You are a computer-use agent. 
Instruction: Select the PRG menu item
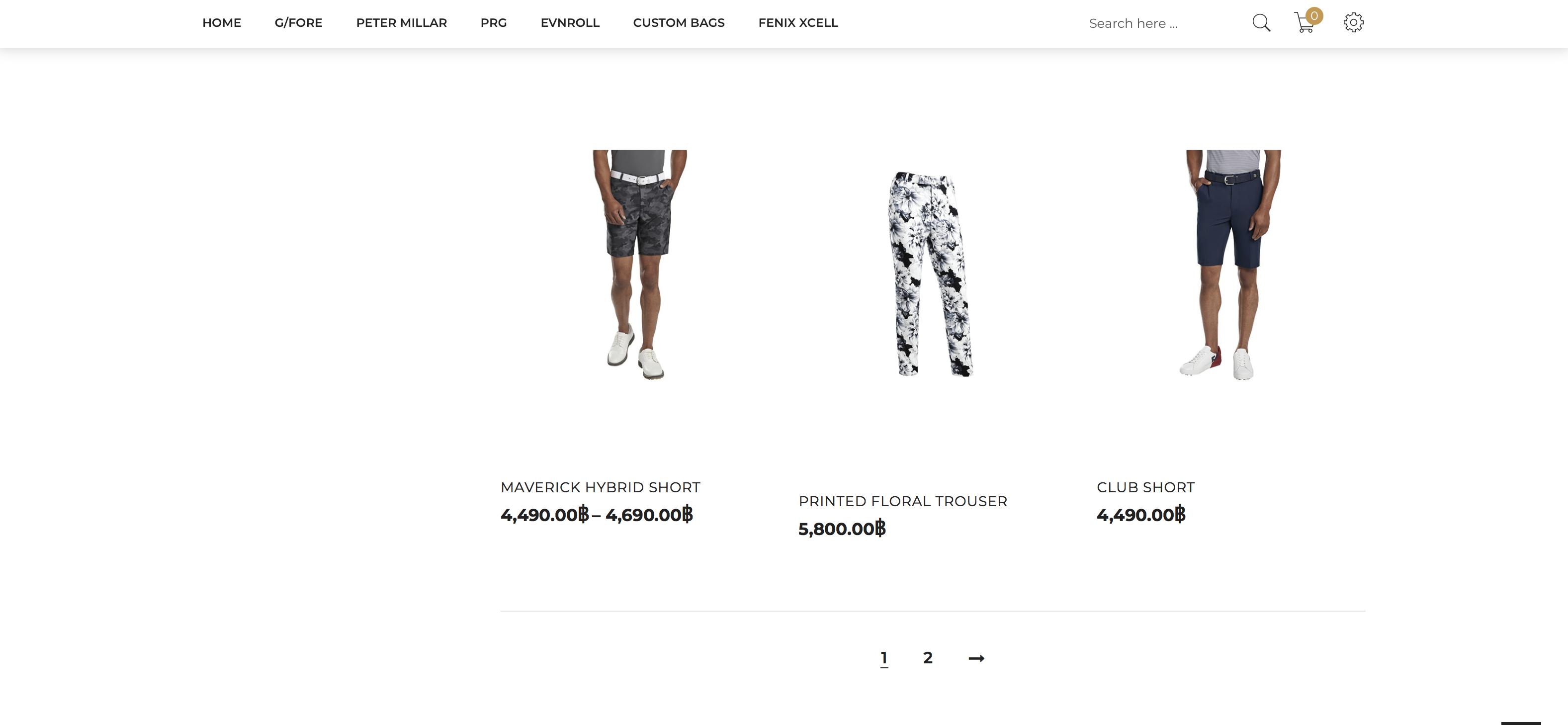tap(493, 23)
